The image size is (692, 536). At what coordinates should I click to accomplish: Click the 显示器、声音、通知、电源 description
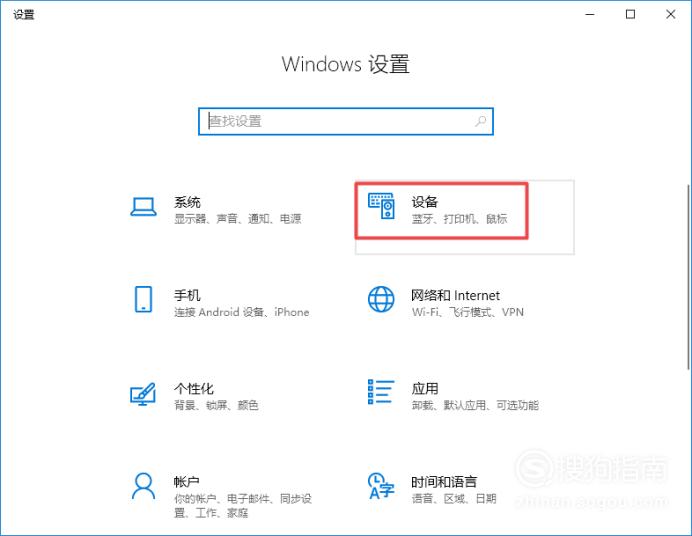(237, 219)
